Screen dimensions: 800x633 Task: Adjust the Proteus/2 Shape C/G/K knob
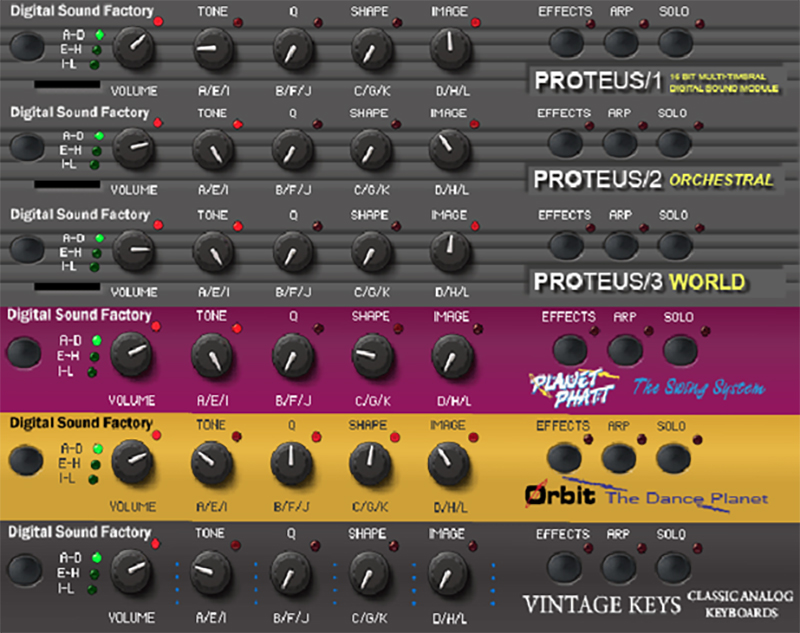tap(371, 150)
